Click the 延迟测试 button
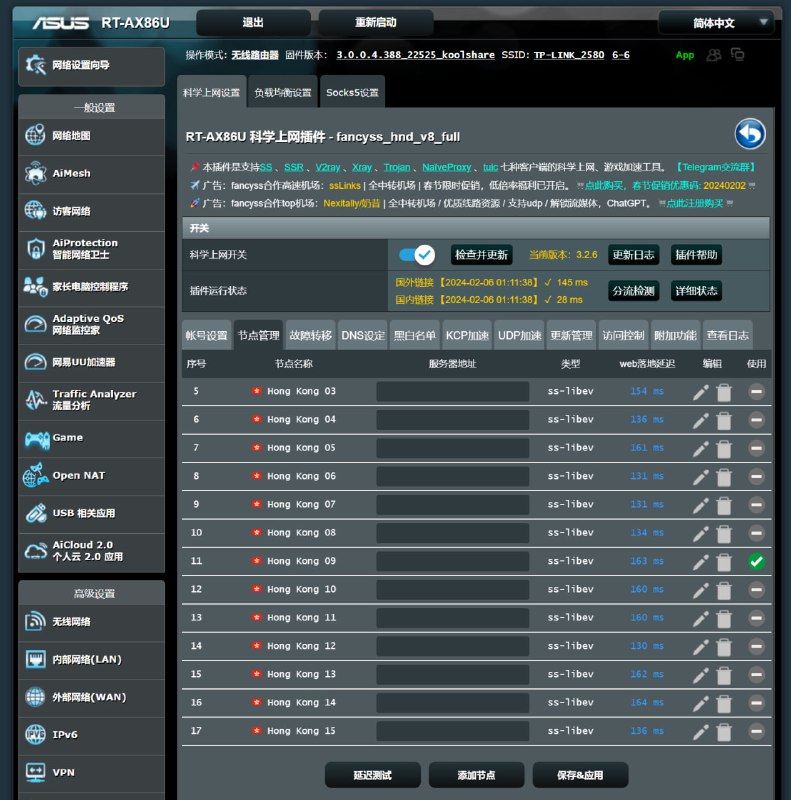 click(x=373, y=775)
